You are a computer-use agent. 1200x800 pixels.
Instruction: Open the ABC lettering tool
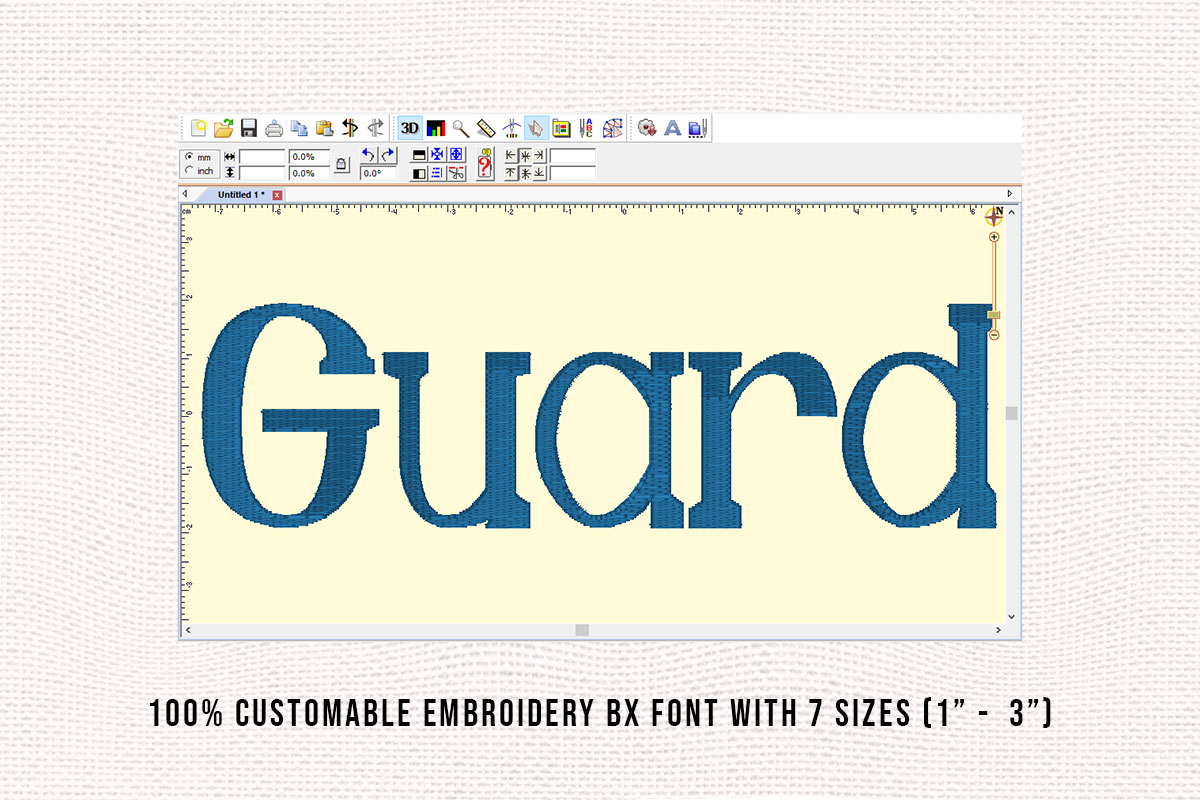pos(584,128)
